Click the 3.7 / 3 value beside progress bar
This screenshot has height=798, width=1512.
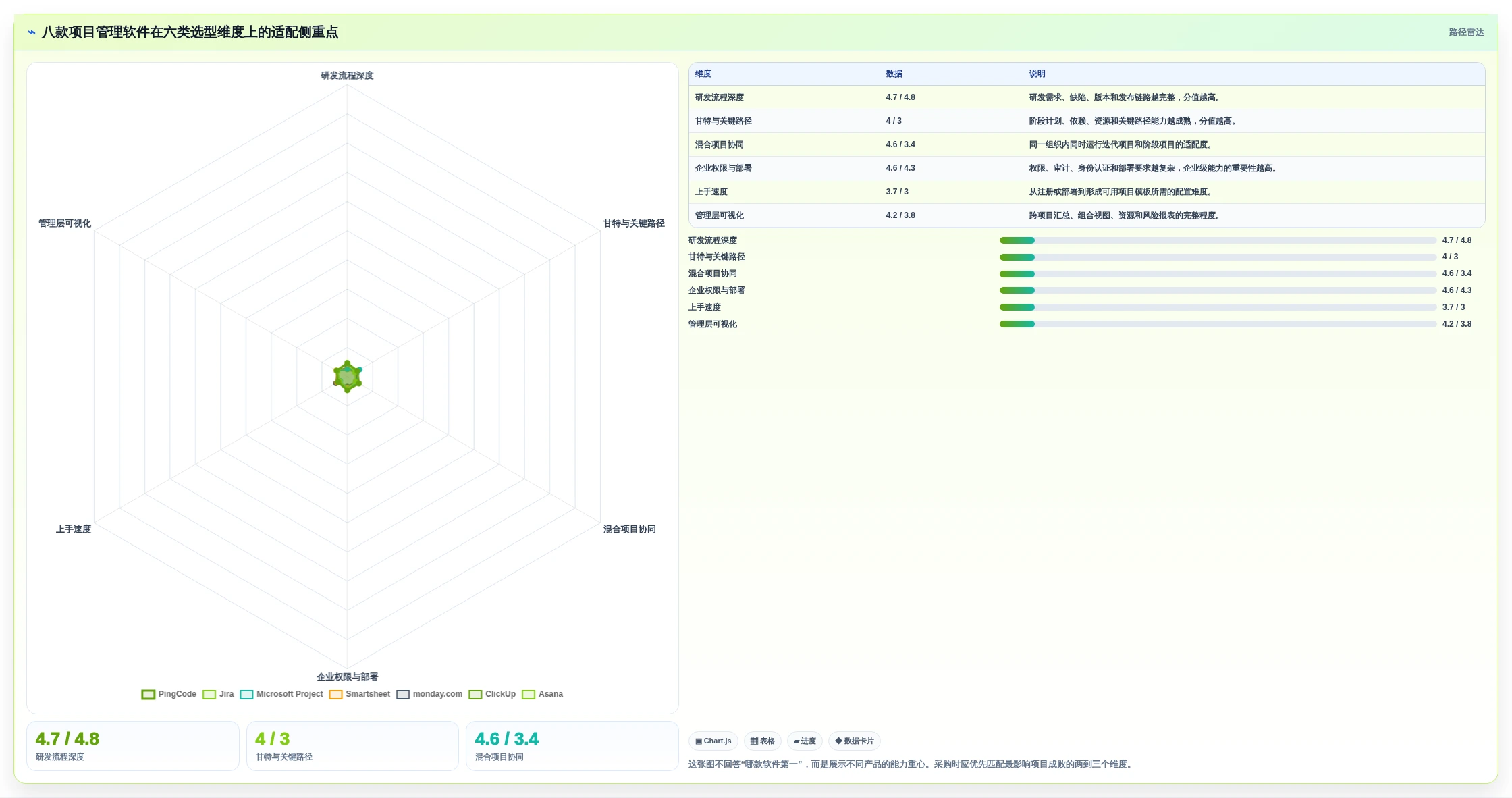1453,307
